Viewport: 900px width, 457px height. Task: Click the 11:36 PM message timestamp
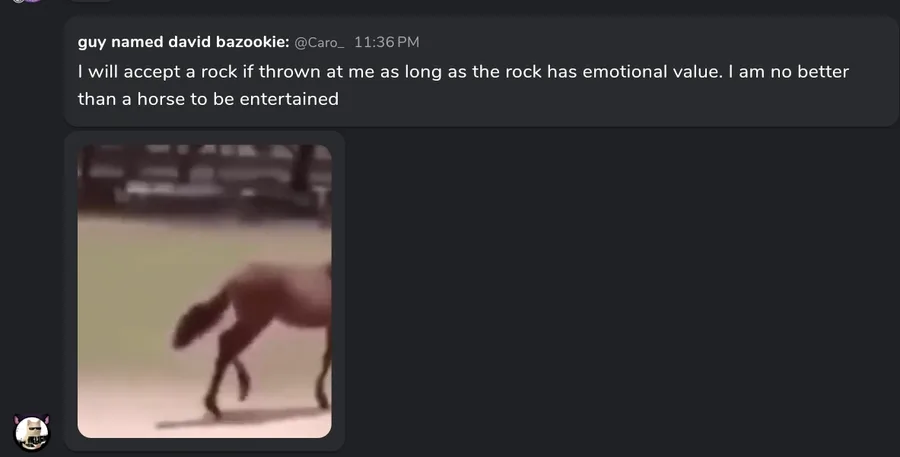click(x=386, y=42)
